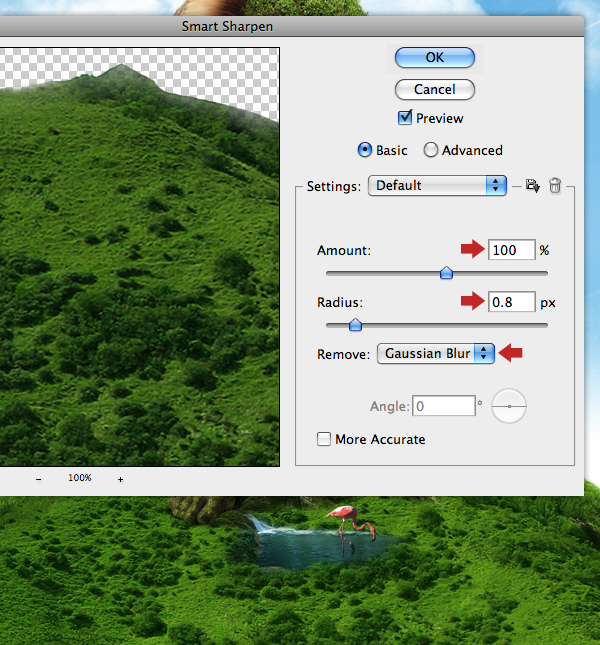
Task: Click the Radius slider handle
Action: coord(355,325)
